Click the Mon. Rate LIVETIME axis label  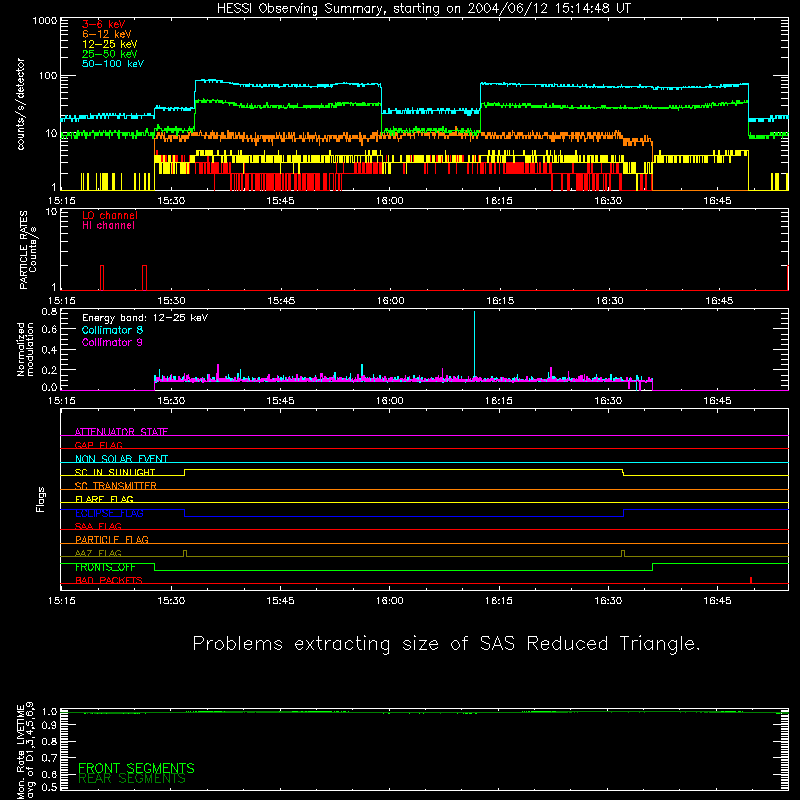pyautogui.click(x=26, y=751)
